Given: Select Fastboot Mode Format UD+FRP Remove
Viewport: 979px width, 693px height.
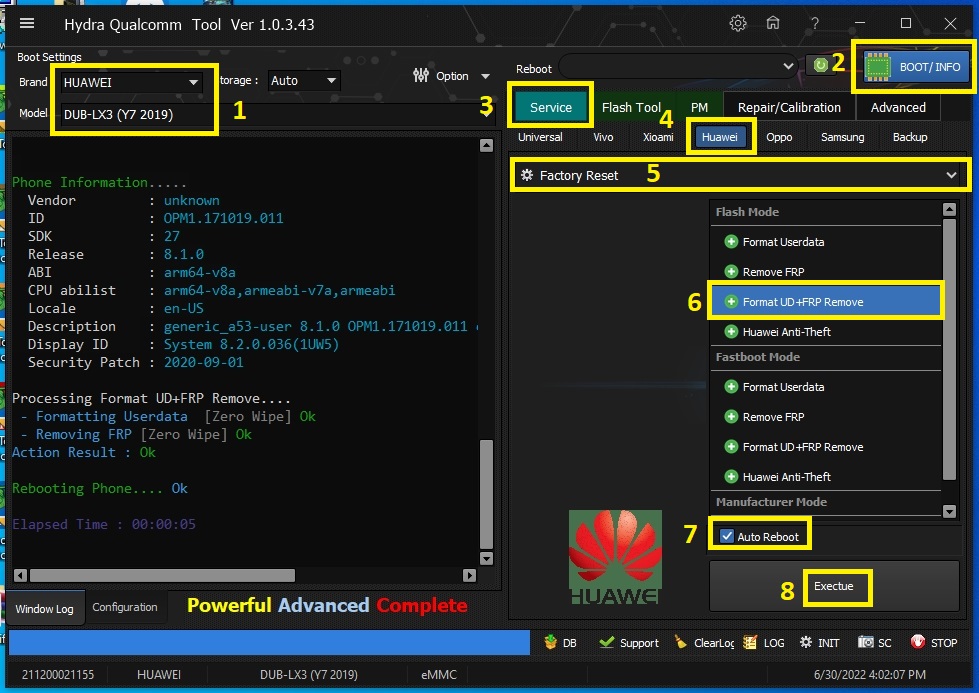Looking at the screenshot, I should (x=825, y=447).
